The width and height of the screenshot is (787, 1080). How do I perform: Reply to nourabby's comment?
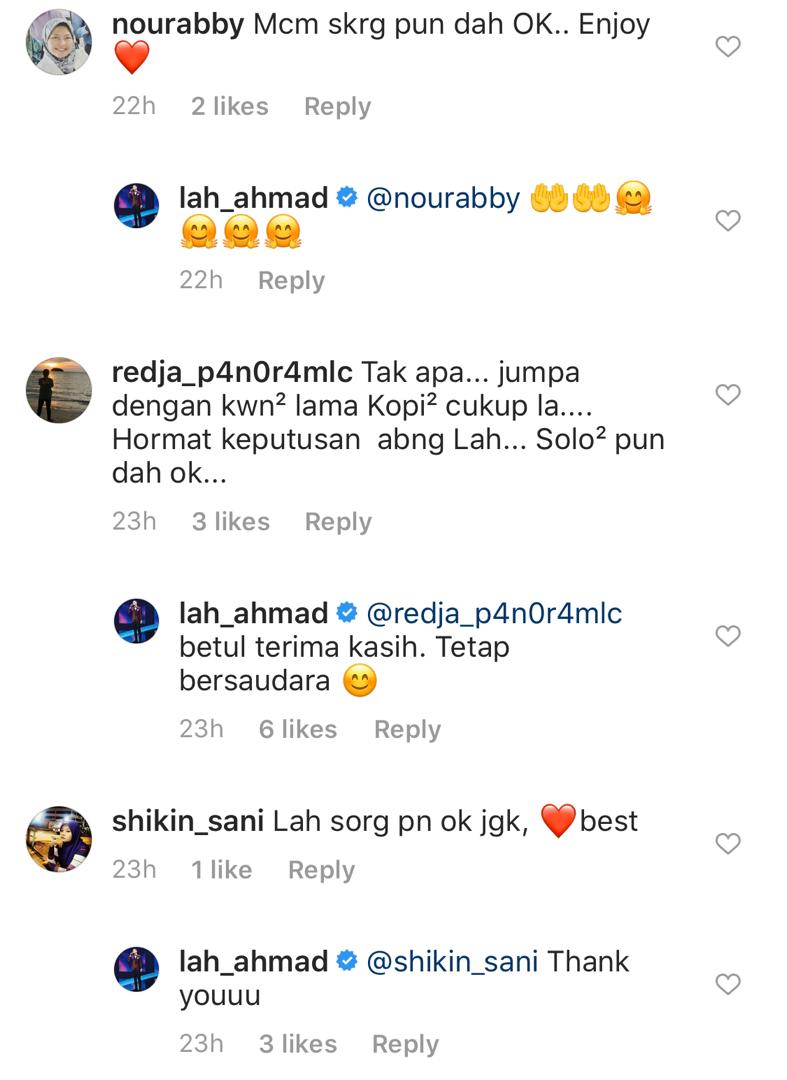(x=337, y=107)
